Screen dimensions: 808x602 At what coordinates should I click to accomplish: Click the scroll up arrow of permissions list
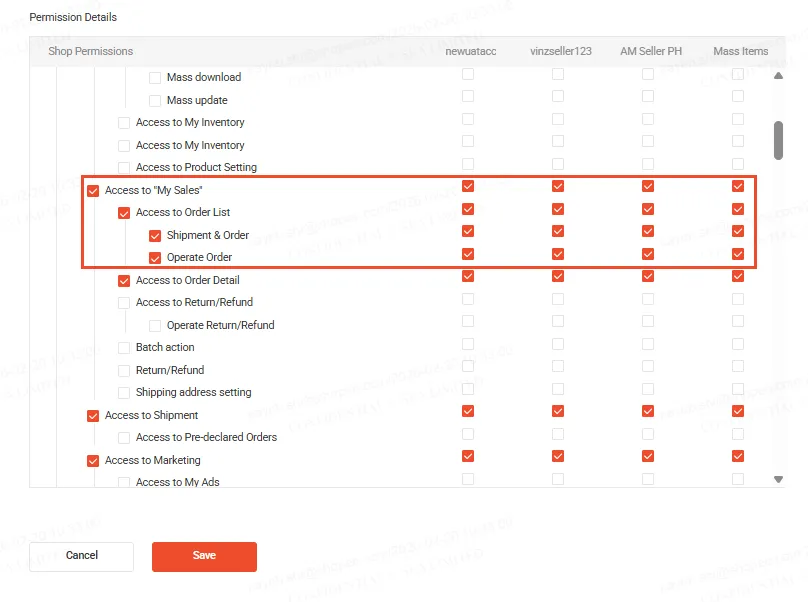pyautogui.click(x=779, y=76)
